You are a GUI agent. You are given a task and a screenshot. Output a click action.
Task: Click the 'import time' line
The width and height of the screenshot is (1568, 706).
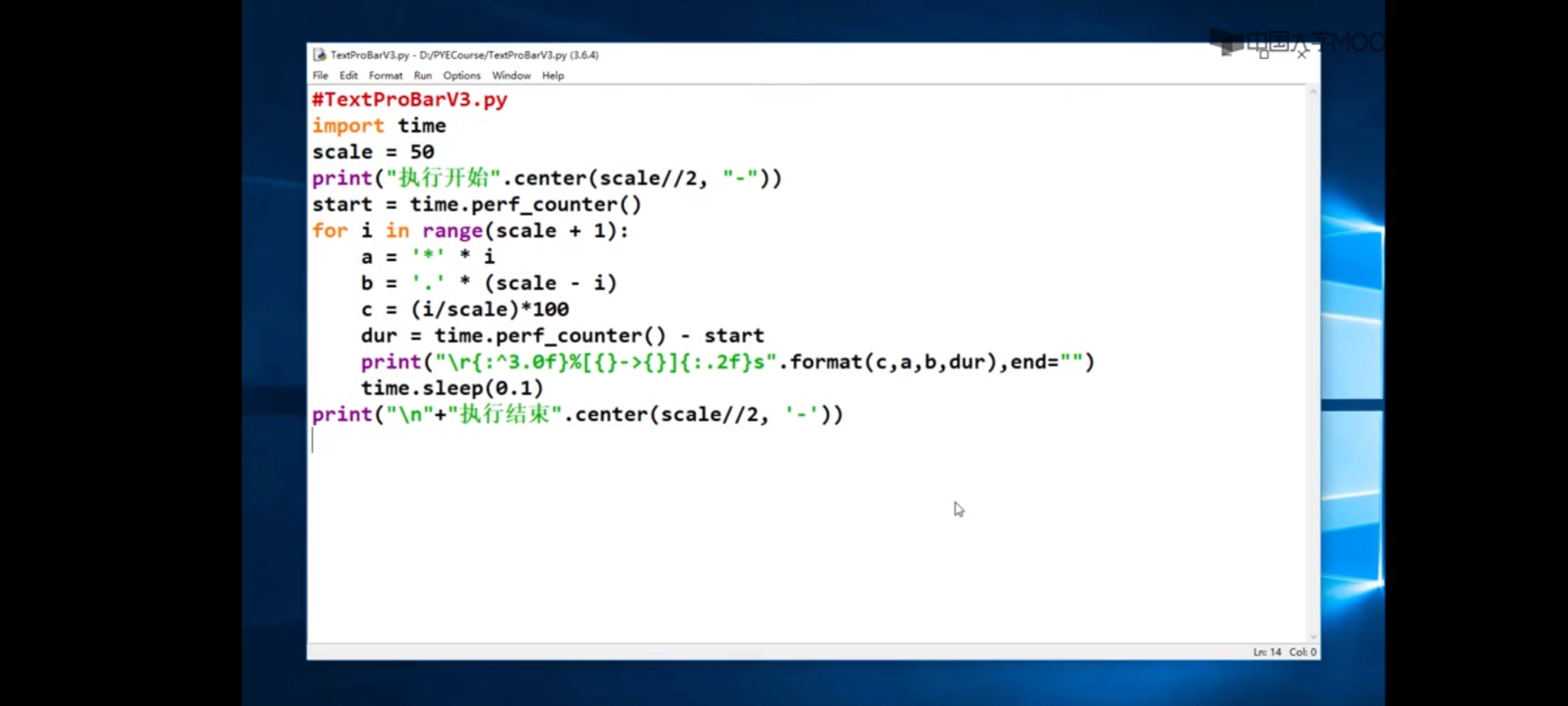pos(379,126)
